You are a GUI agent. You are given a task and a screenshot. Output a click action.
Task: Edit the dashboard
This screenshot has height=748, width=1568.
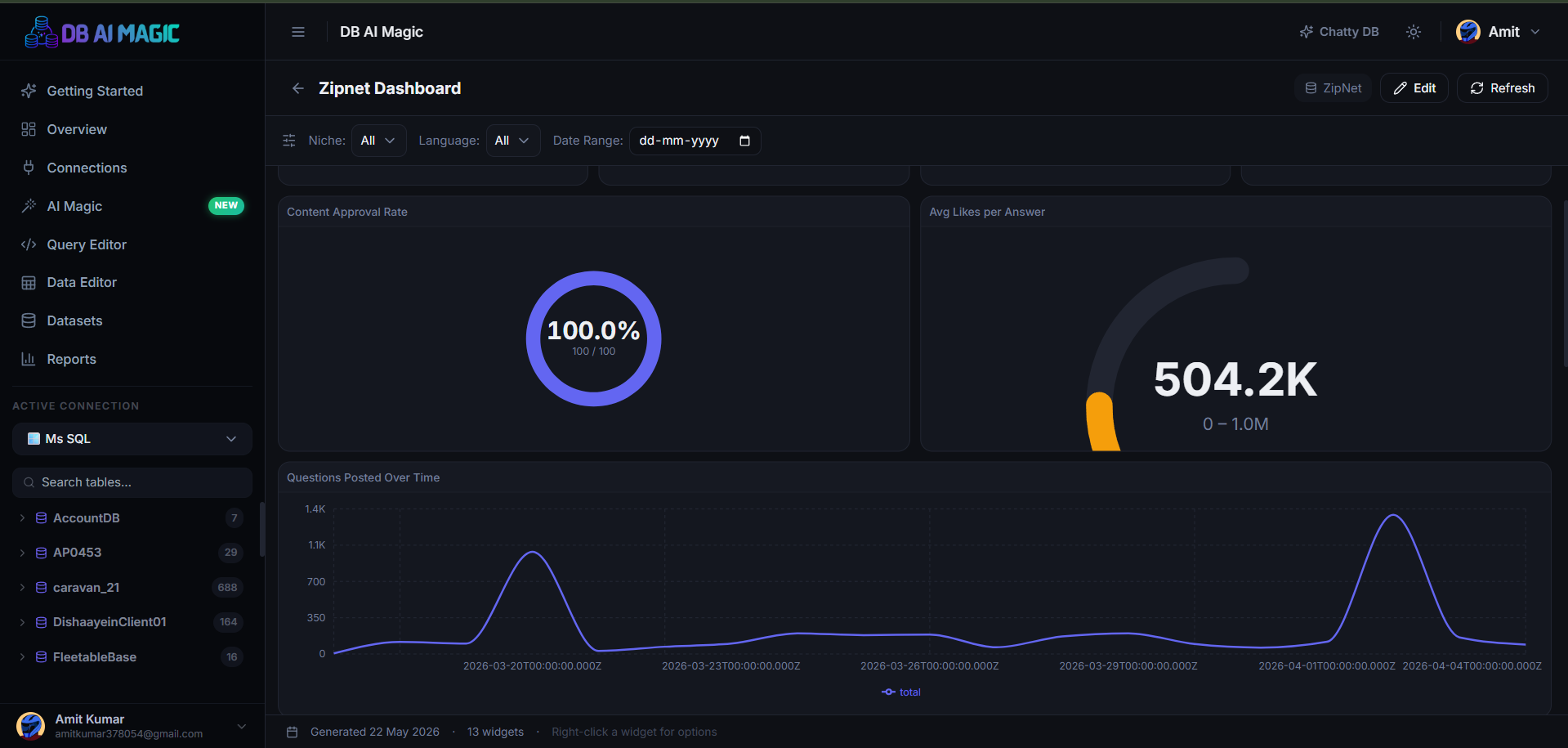click(1414, 88)
